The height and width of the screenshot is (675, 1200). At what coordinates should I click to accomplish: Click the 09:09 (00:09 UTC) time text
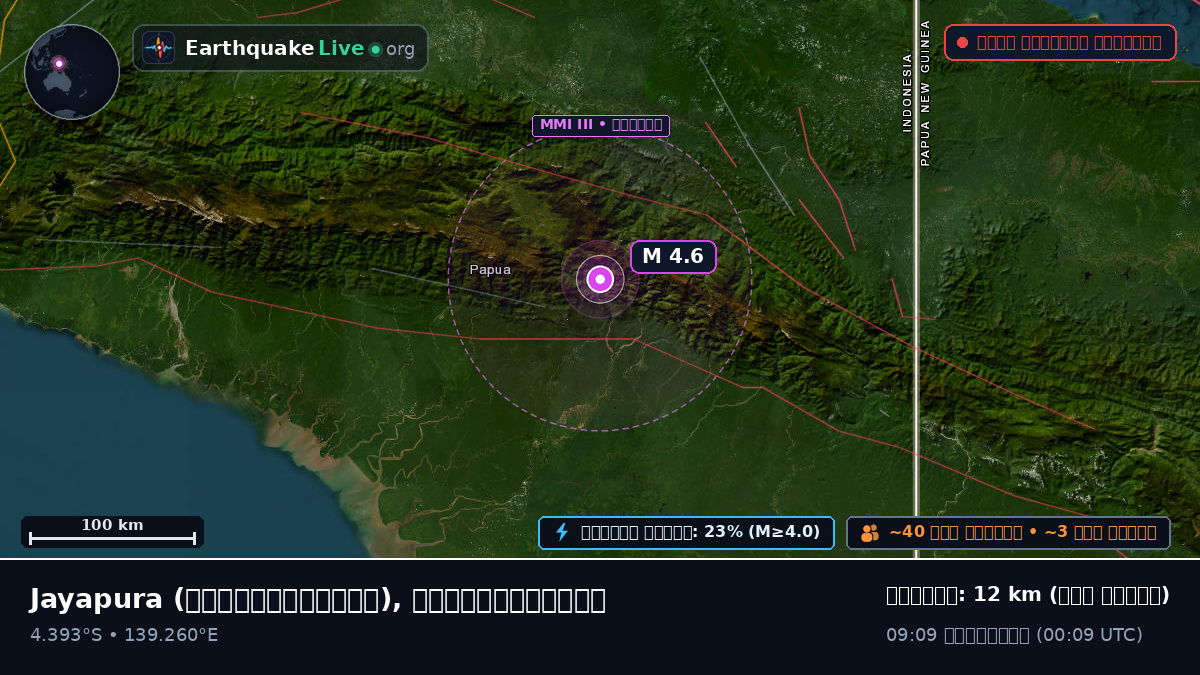[x=1014, y=635]
